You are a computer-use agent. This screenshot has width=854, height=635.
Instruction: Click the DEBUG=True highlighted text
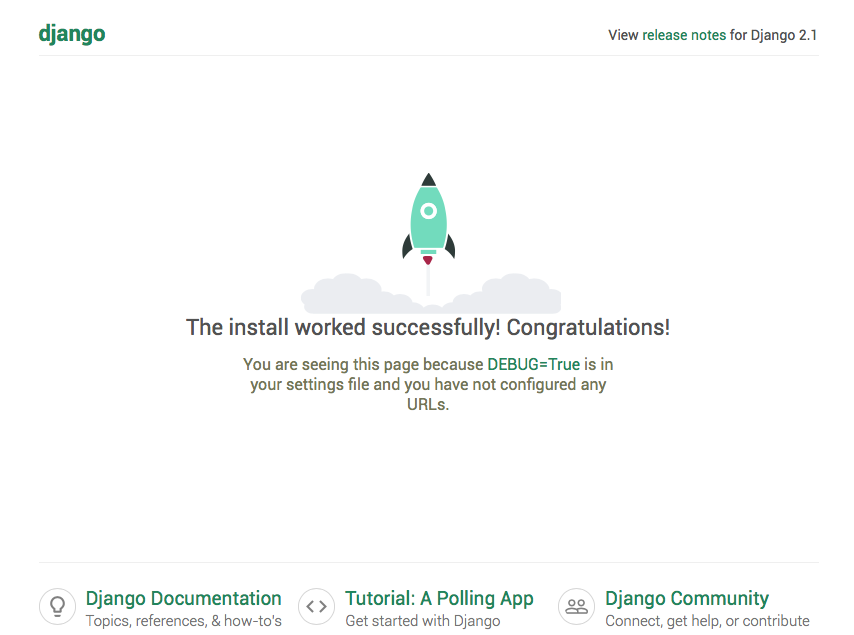532,364
